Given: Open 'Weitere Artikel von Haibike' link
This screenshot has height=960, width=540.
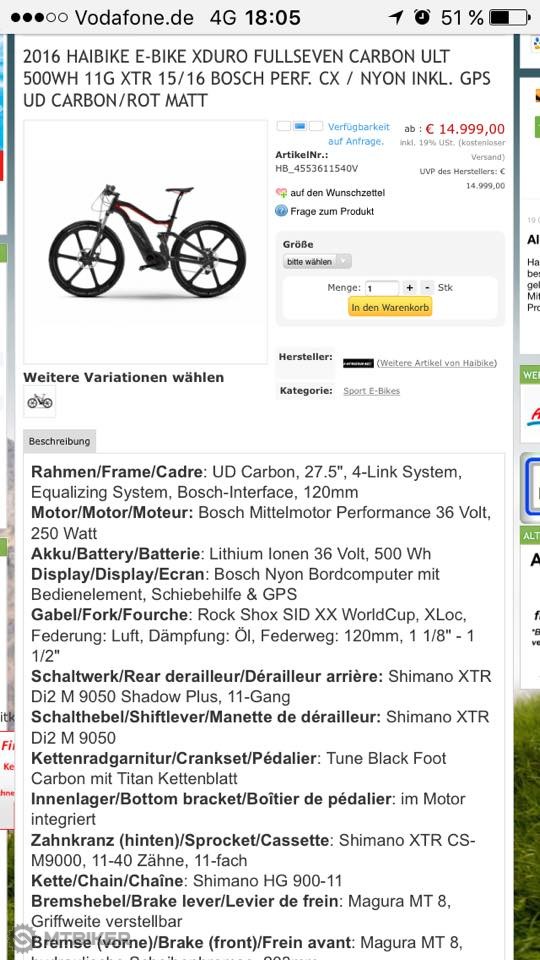Looking at the screenshot, I should [437, 363].
